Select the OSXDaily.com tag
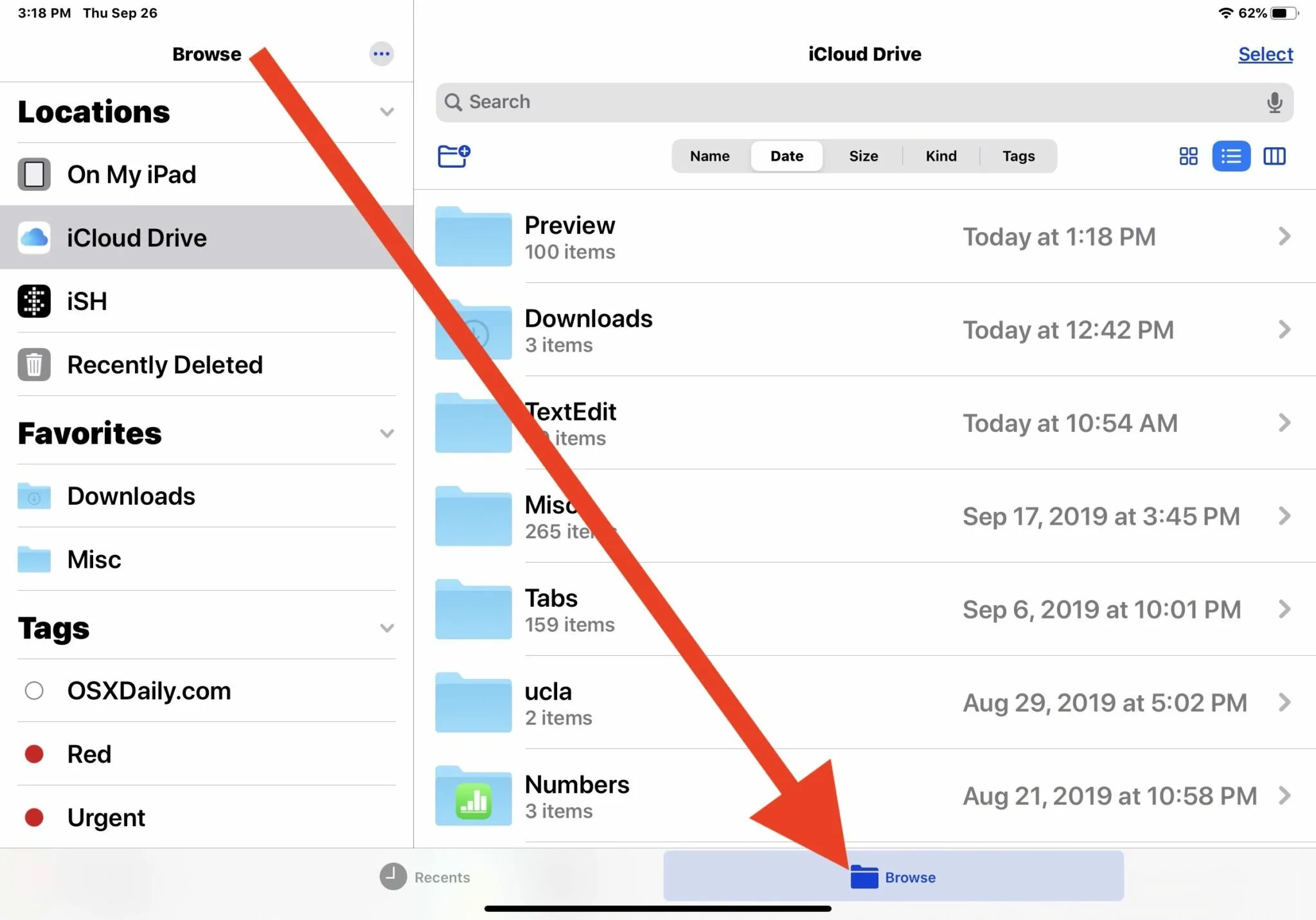Viewport: 1316px width, 920px height. pyautogui.click(x=206, y=690)
